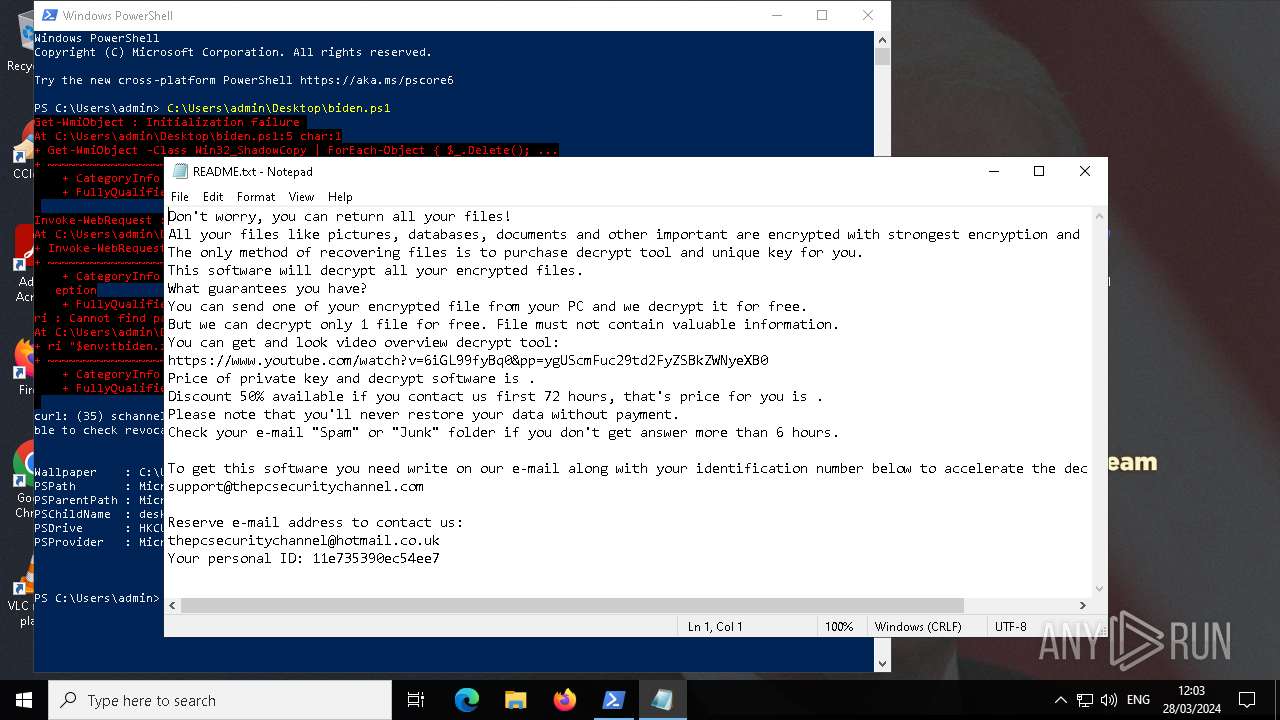Close the PowerShell window
This screenshot has height=720, width=1280.
[x=868, y=15]
